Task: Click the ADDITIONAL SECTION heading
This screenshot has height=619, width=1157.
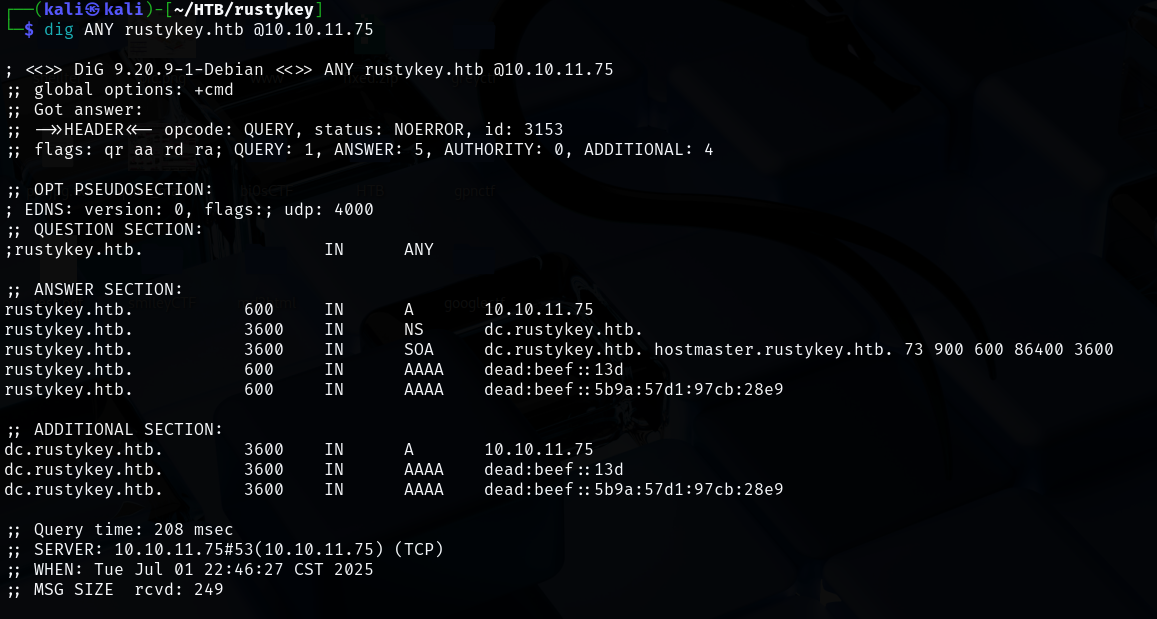Action: [x=128, y=430]
